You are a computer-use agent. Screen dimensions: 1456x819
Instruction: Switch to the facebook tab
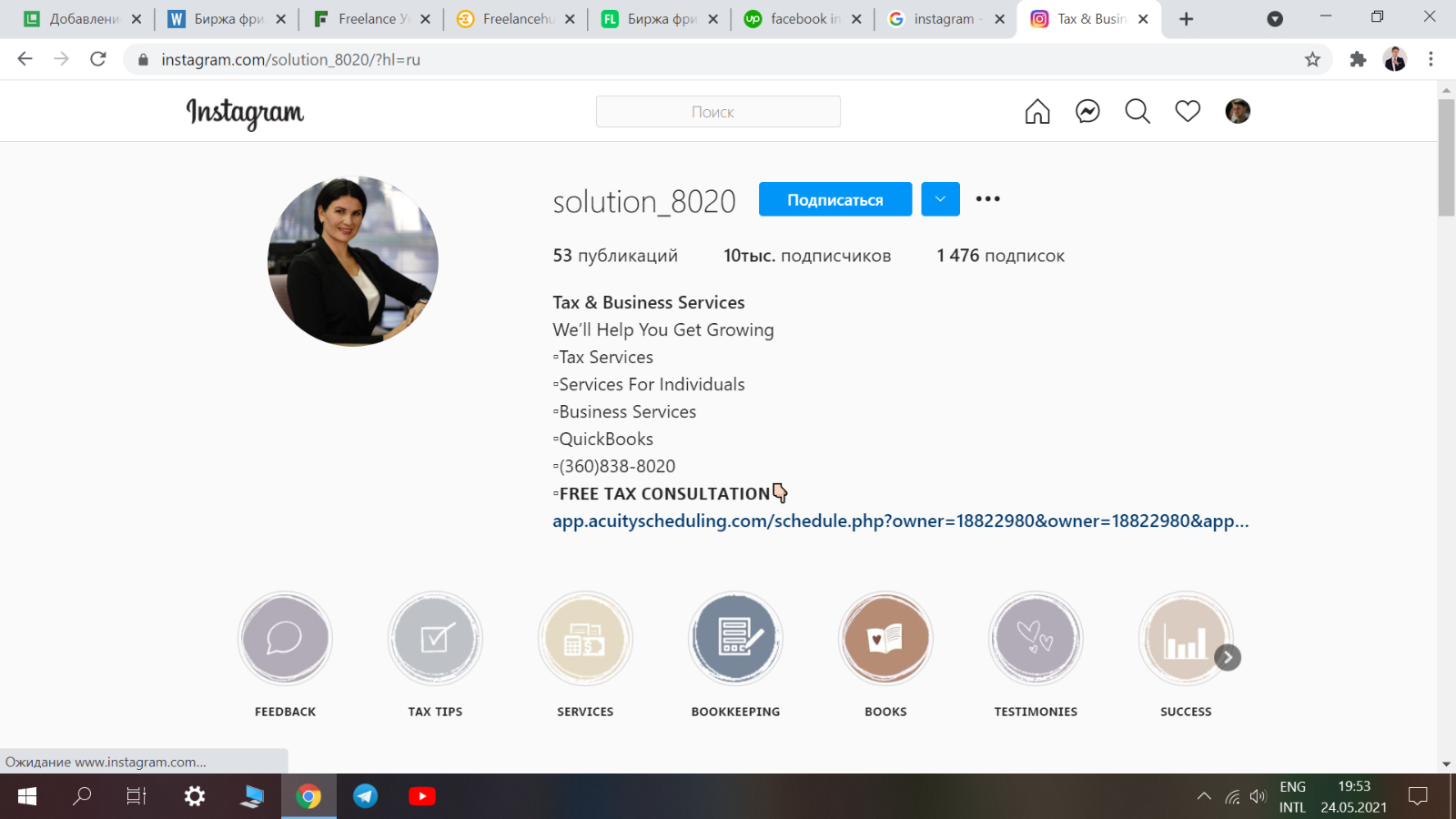pos(804,19)
